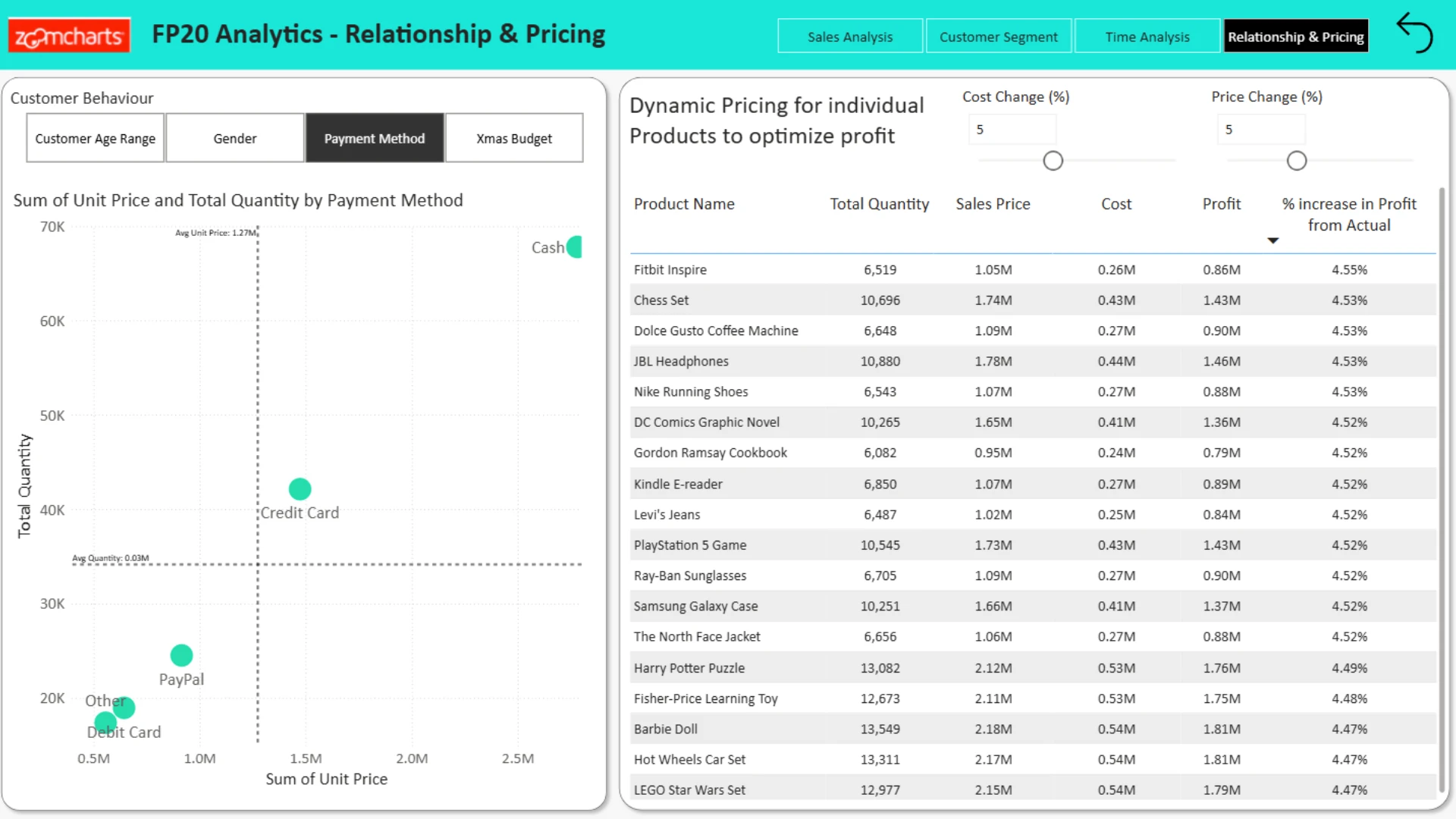Click Fisher-Price Learning Toy row
This screenshot has height=819, width=1456.
(x=1033, y=698)
